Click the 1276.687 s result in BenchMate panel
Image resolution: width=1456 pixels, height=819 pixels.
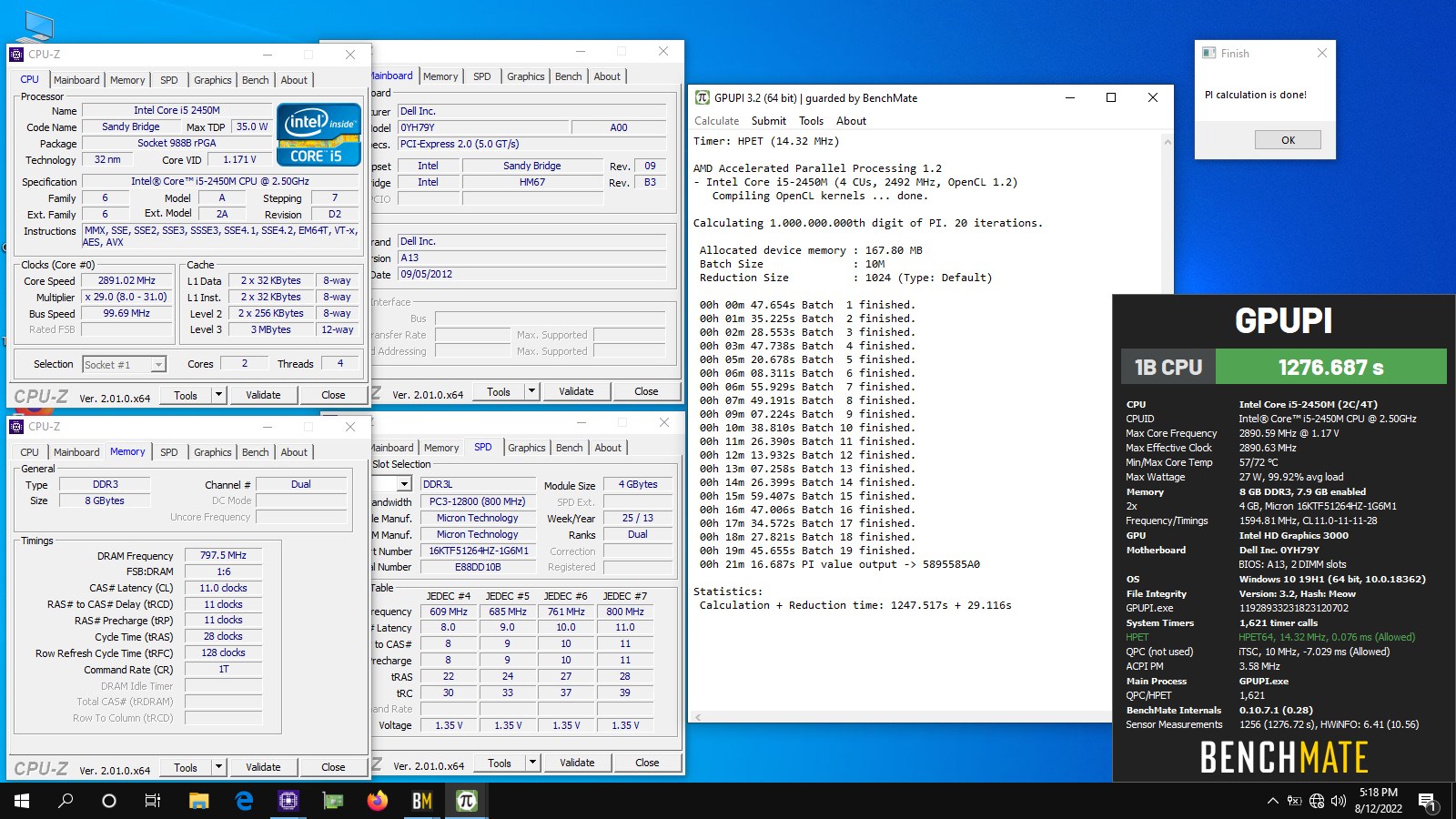[x=1330, y=368]
